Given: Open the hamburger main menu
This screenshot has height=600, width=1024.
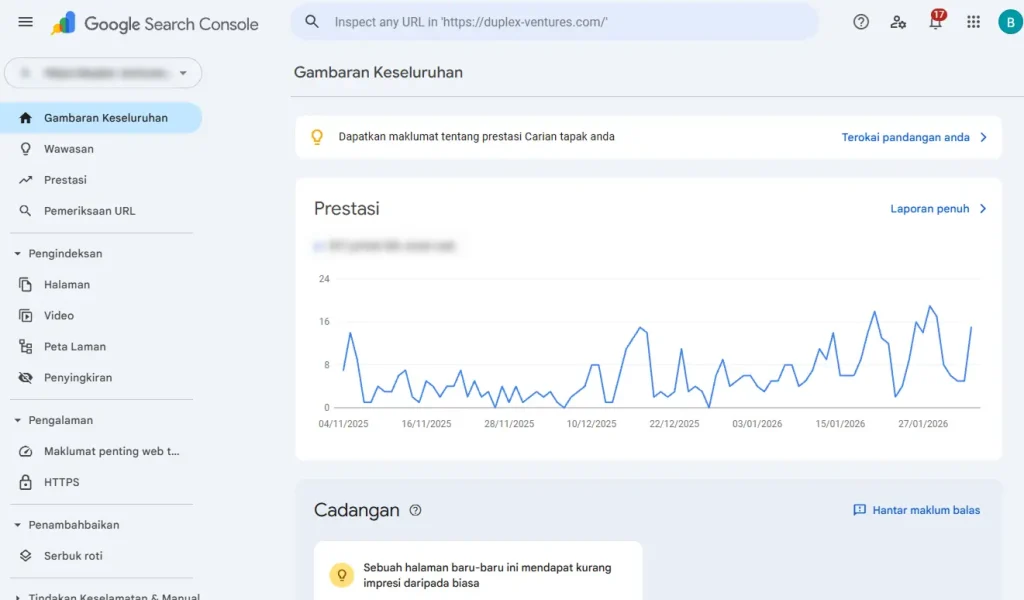Looking at the screenshot, I should pyautogui.click(x=26, y=22).
